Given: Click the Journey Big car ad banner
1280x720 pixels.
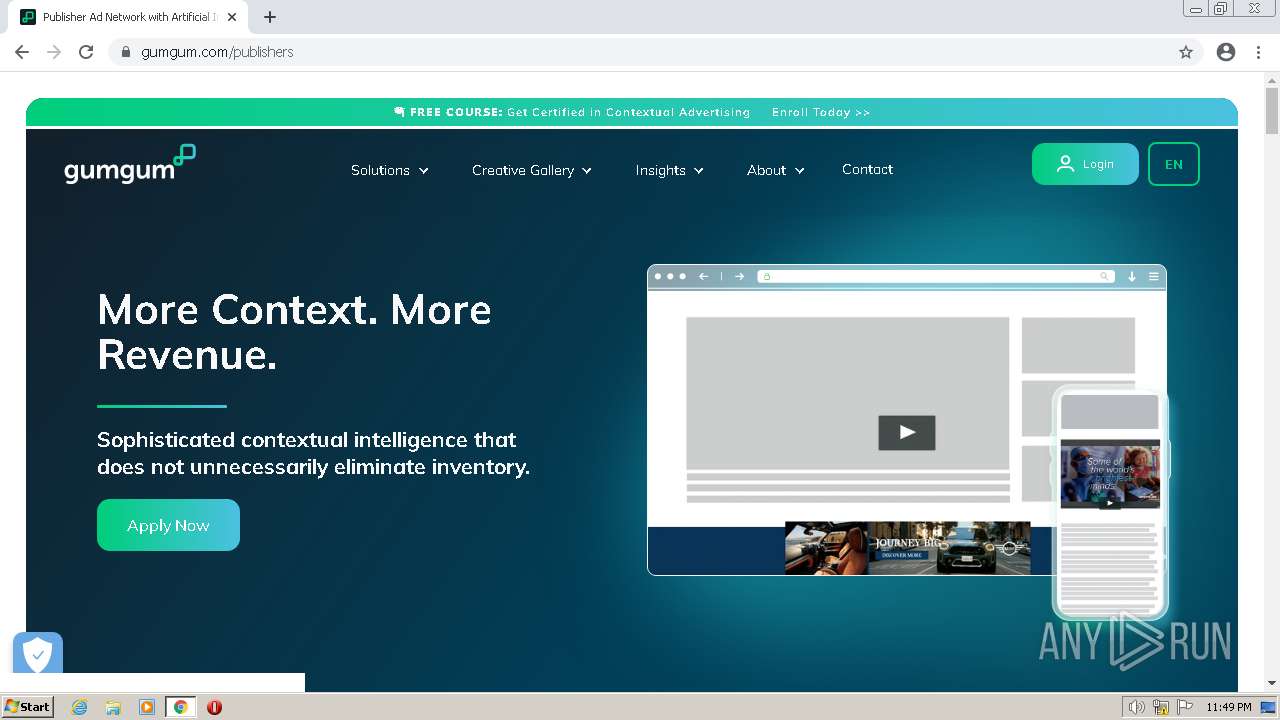Looking at the screenshot, I should click(x=907, y=548).
